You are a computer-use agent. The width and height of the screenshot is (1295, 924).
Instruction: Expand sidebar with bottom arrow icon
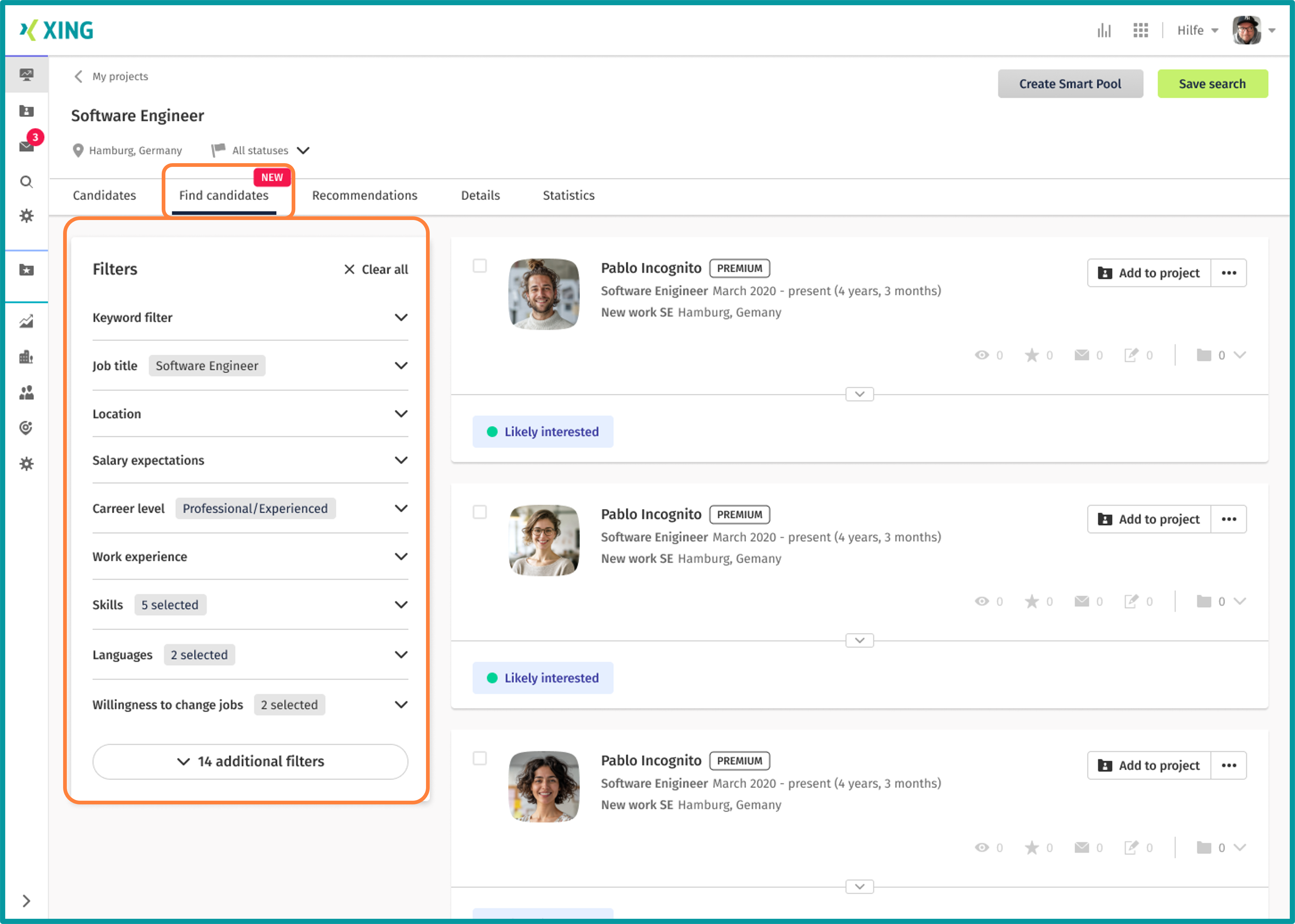point(26,901)
